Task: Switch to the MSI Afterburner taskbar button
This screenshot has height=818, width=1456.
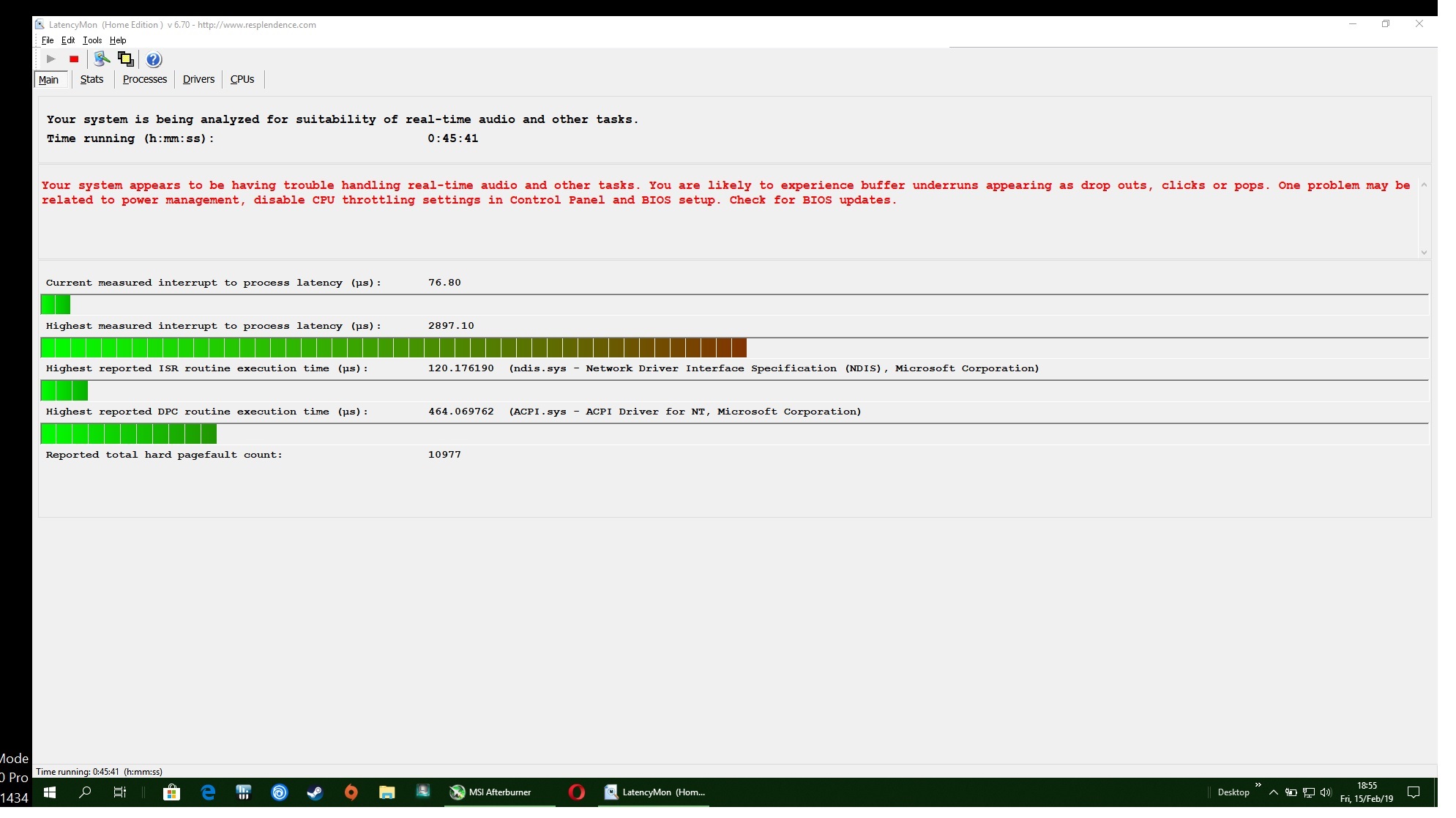Action: (x=500, y=792)
